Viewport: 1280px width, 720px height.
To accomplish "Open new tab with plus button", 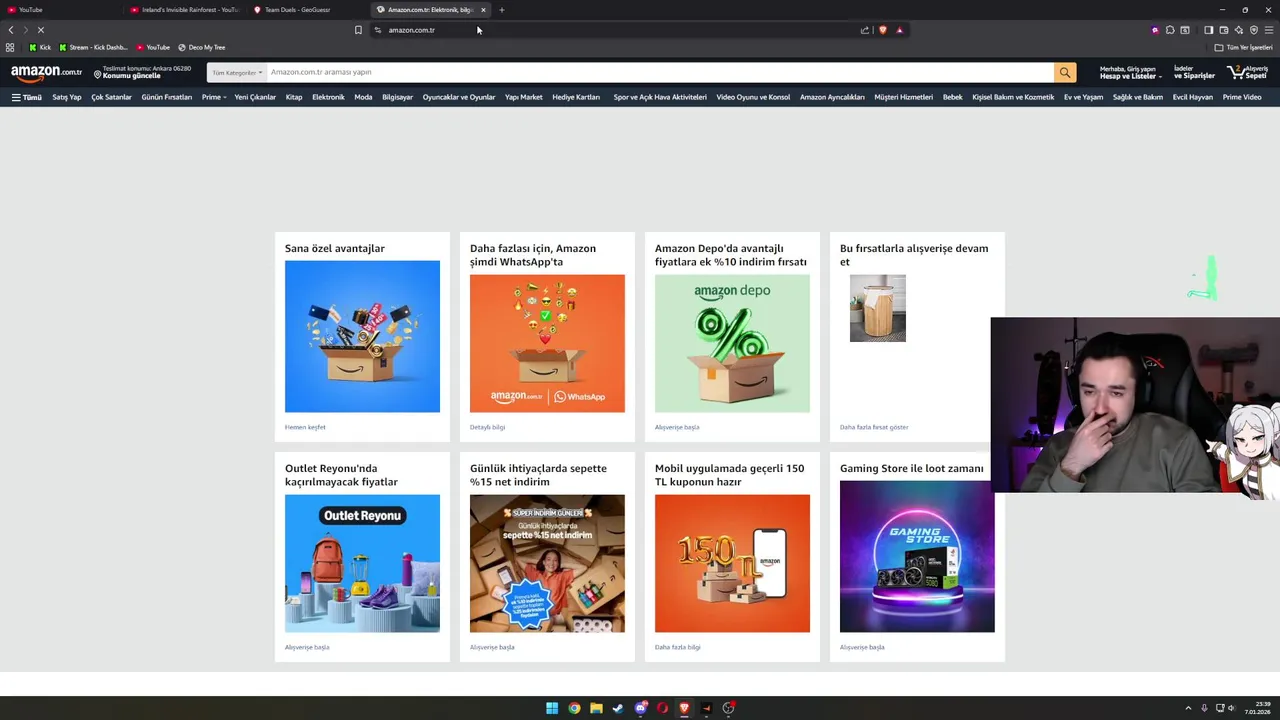I will [501, 10].
